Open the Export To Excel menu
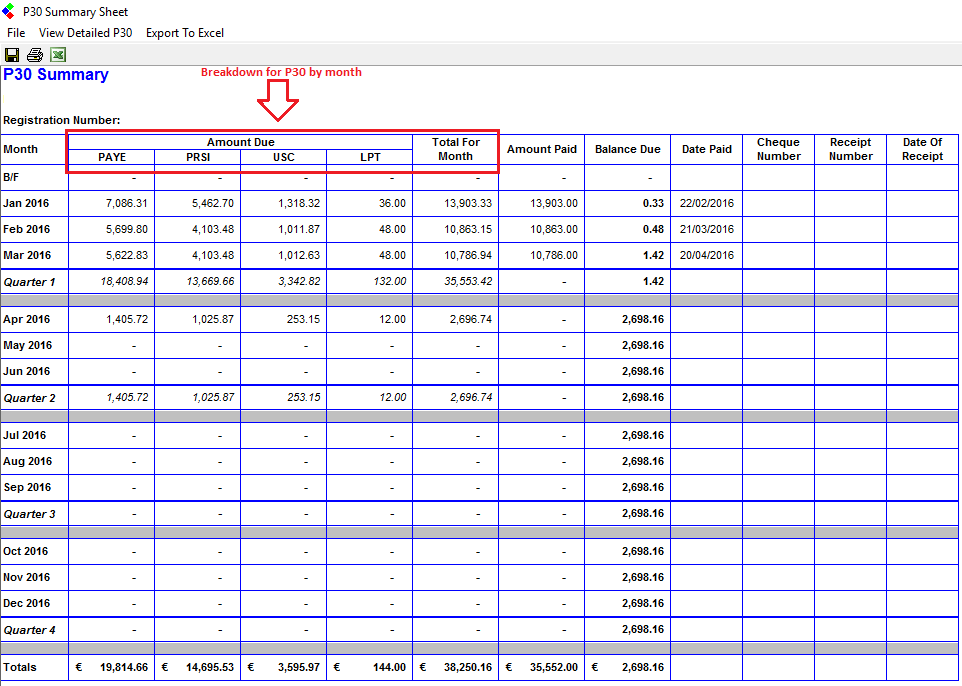Viewport: 962px width, 686px height. [185, 33]
